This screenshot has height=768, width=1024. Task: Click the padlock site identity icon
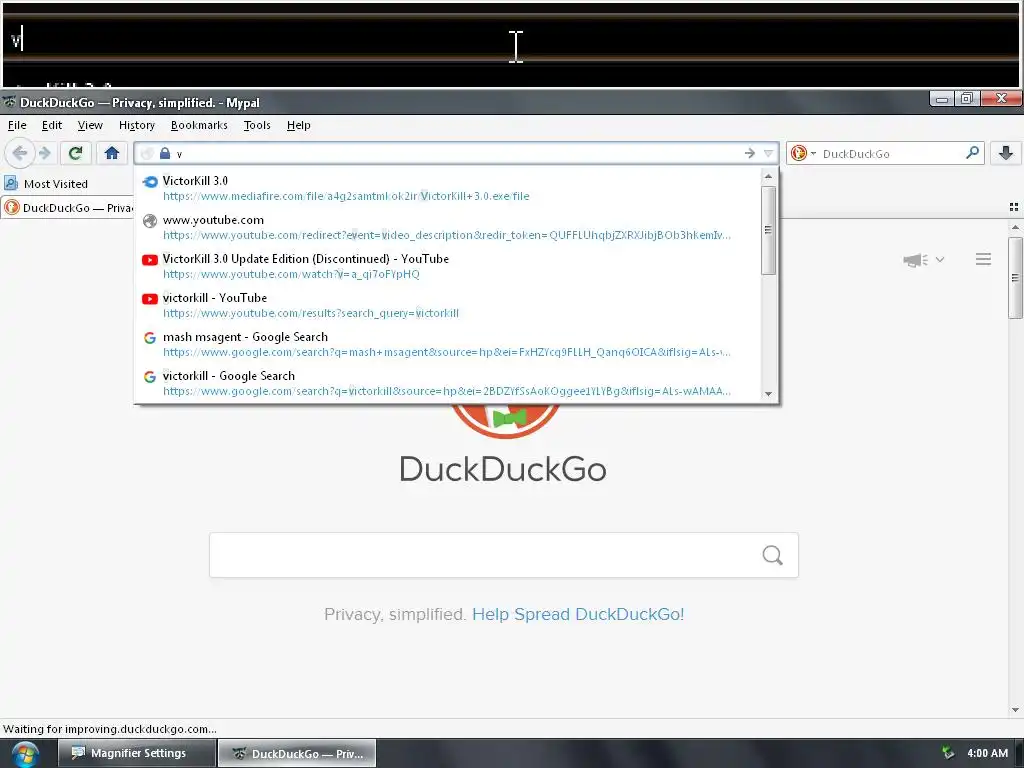click(165, 153)
